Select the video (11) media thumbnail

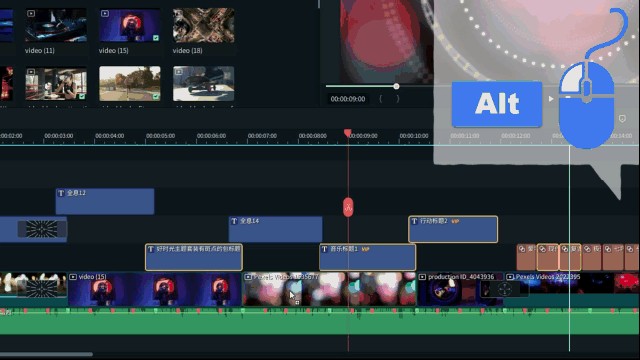[x=56, y=25]
